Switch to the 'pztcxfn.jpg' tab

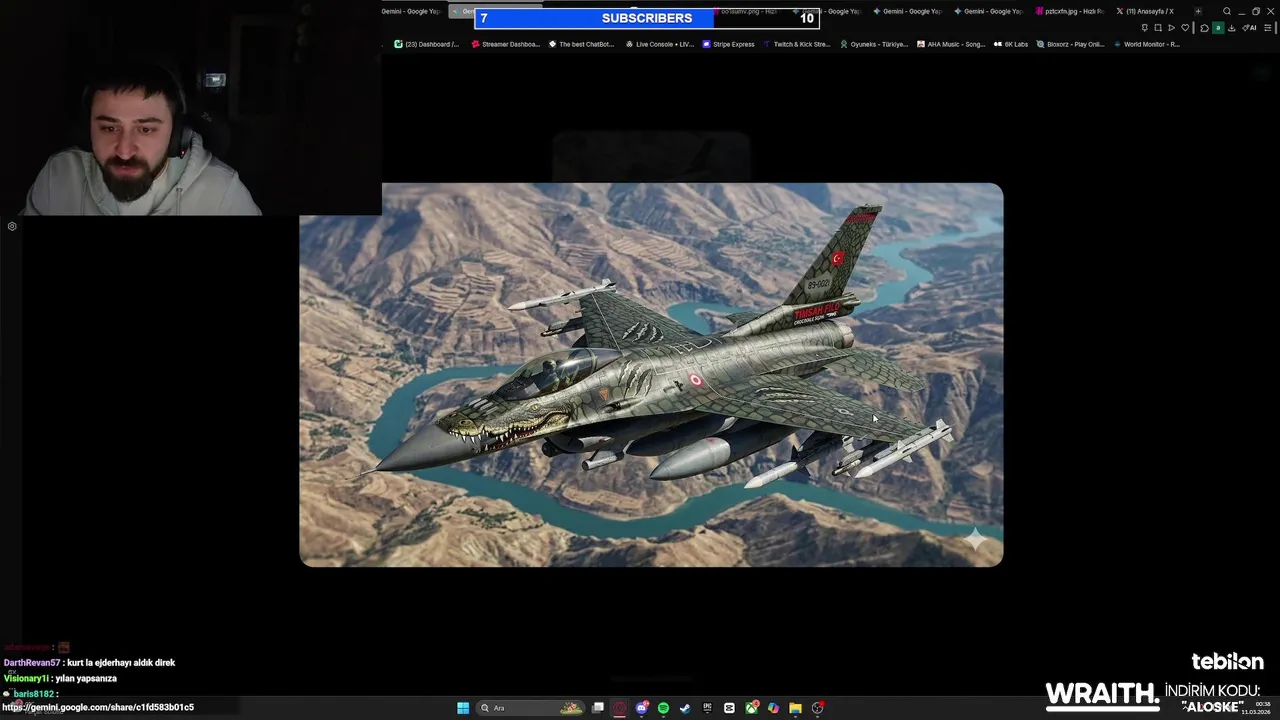[x=1069, y=11]
